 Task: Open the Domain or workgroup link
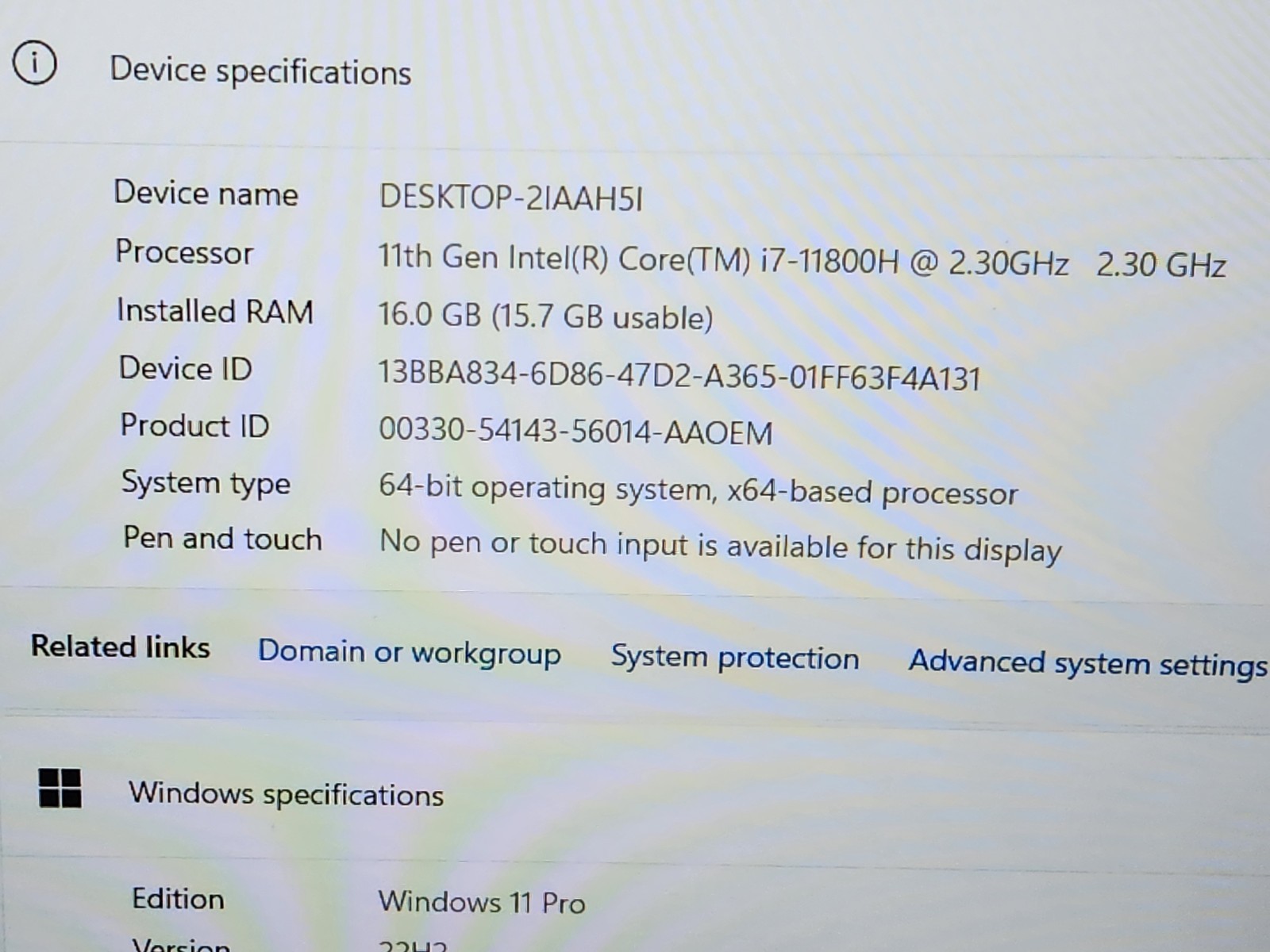[x=410, y=653]
